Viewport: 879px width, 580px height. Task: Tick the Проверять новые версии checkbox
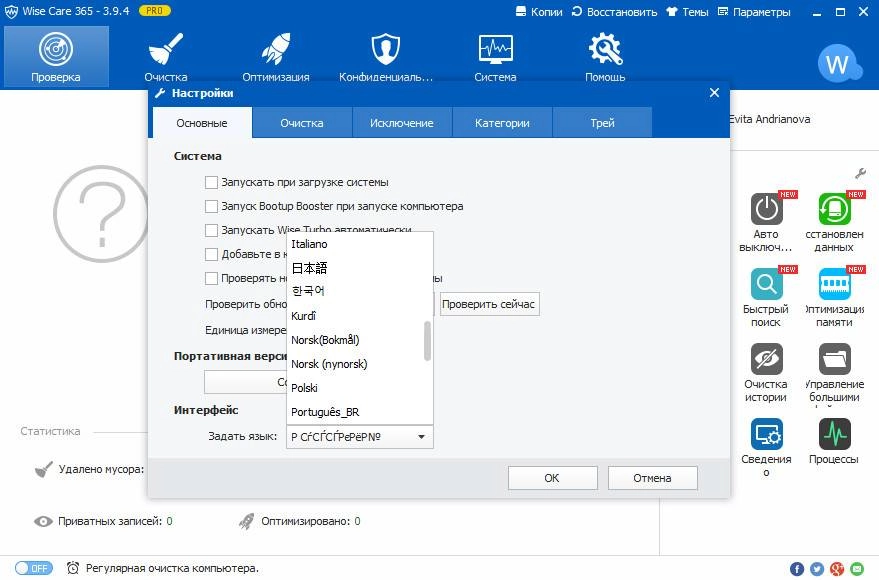(x=211, y=278)
